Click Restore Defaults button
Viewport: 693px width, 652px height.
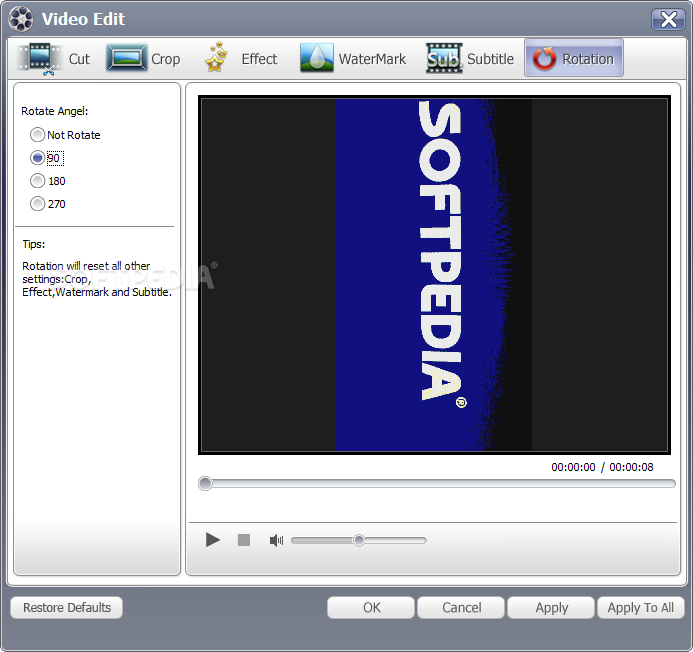click(x=67, y=607)
